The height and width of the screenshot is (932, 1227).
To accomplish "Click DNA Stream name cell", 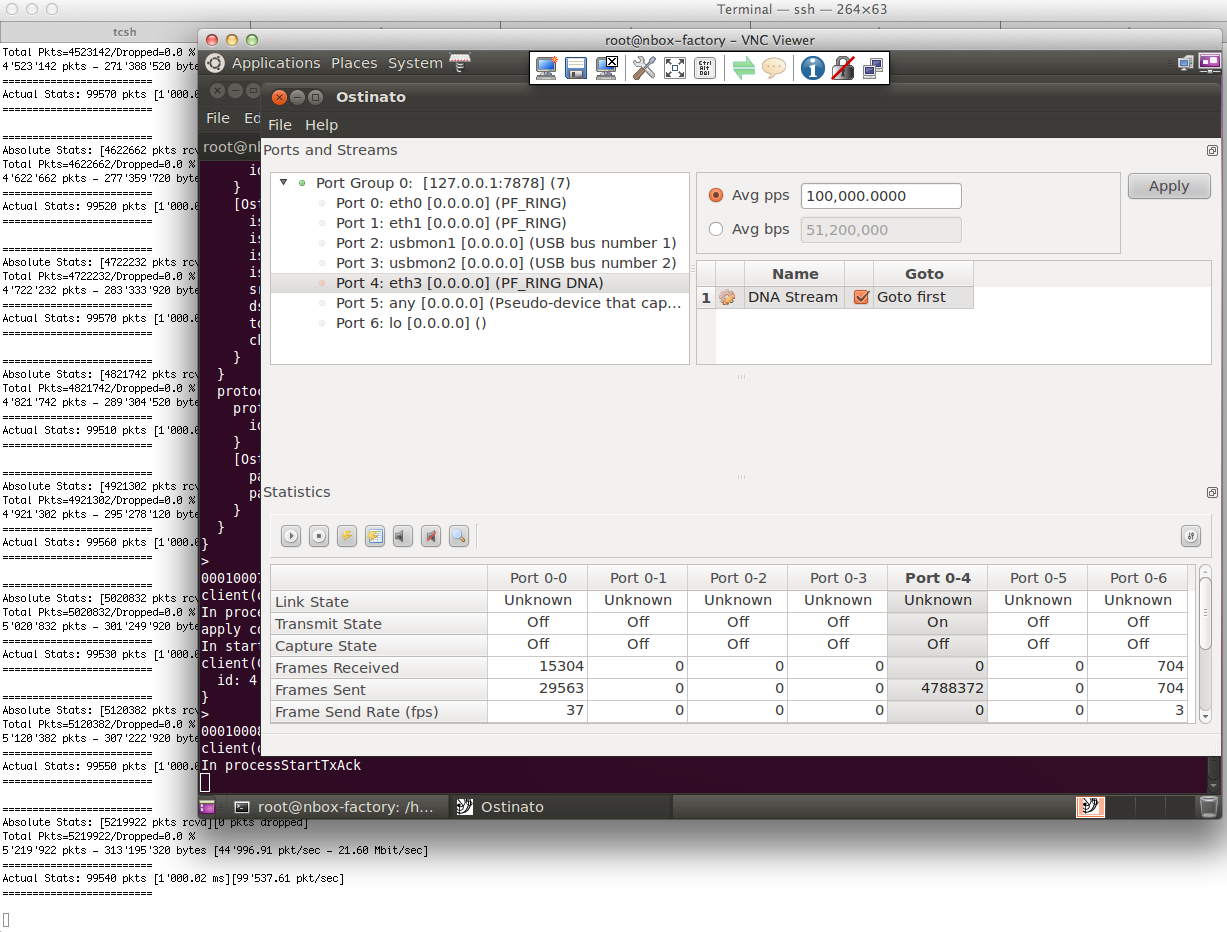I will pyautogui.click(x=793, y=297).
